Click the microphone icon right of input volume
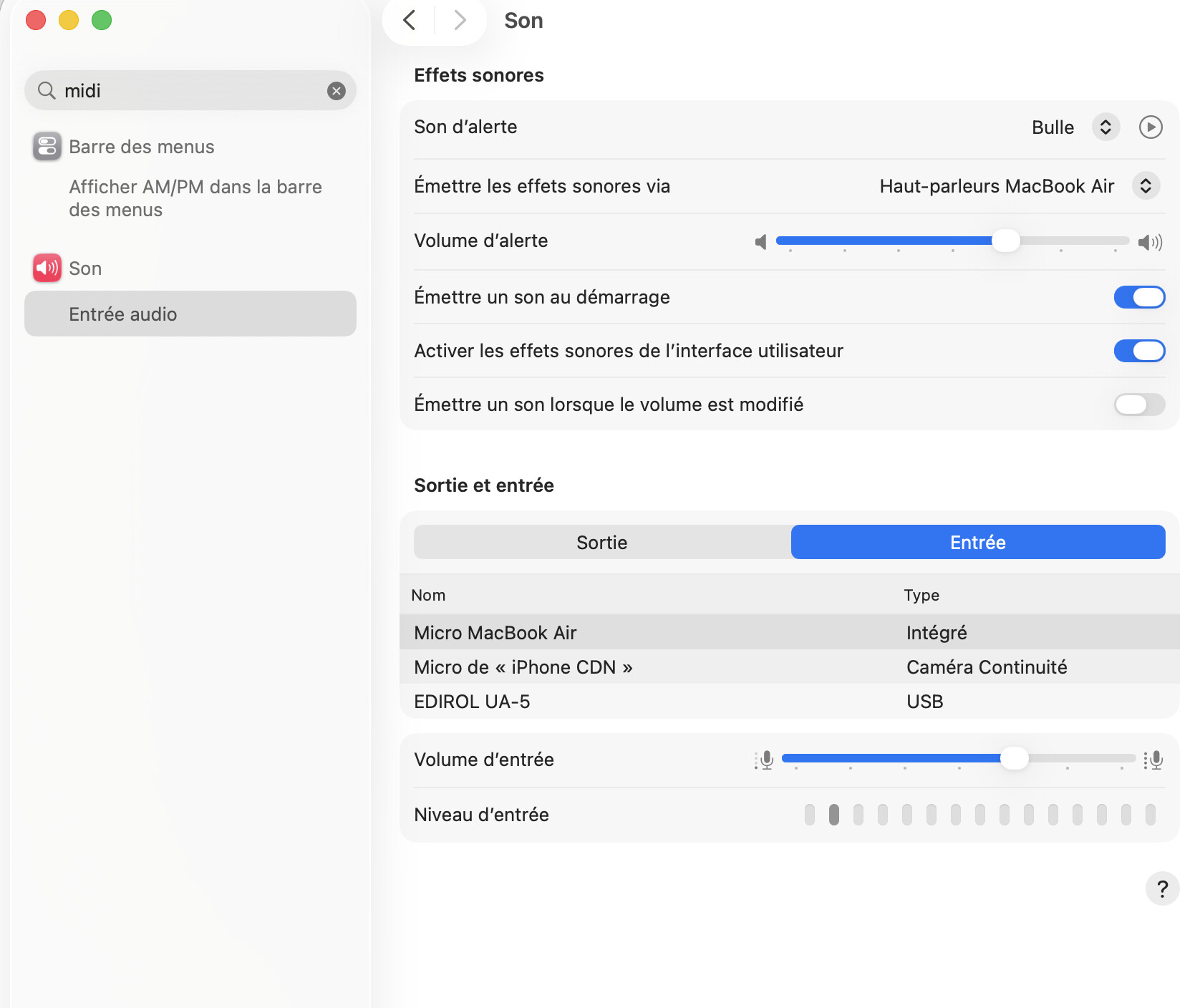The width and height of the screenshot is (1200, 1008). 1153,760
